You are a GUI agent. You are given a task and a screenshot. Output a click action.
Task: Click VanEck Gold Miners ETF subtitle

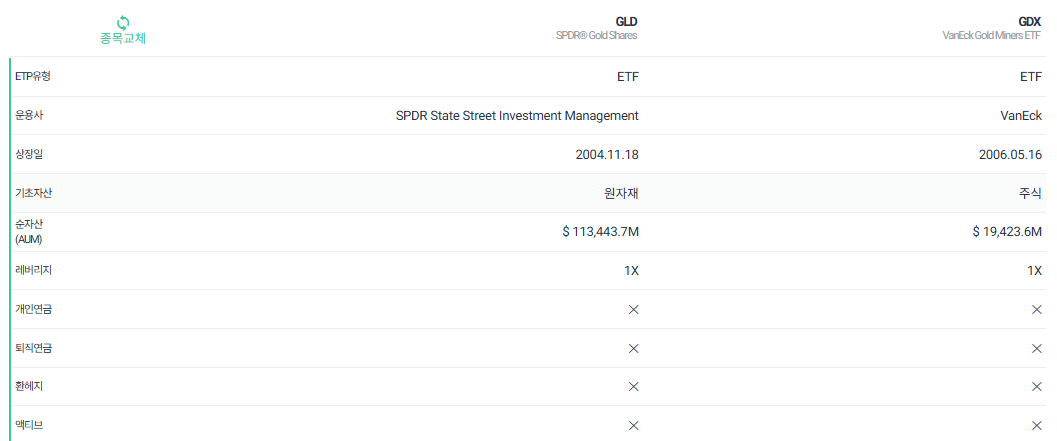[x=992, y=36]
